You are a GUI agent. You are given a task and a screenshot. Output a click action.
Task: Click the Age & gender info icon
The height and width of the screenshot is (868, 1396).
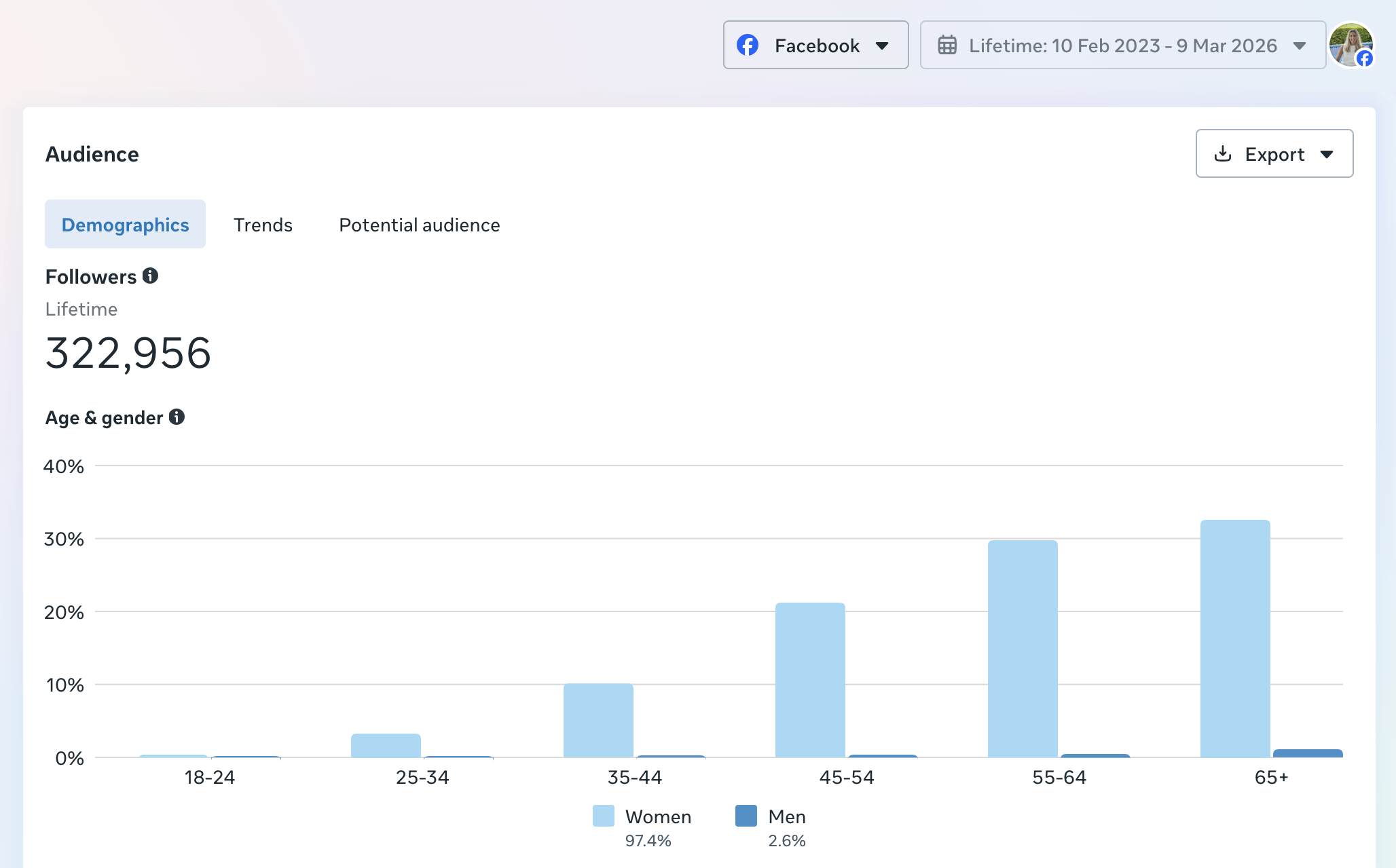pyautogui.click(x=177, y=417)
